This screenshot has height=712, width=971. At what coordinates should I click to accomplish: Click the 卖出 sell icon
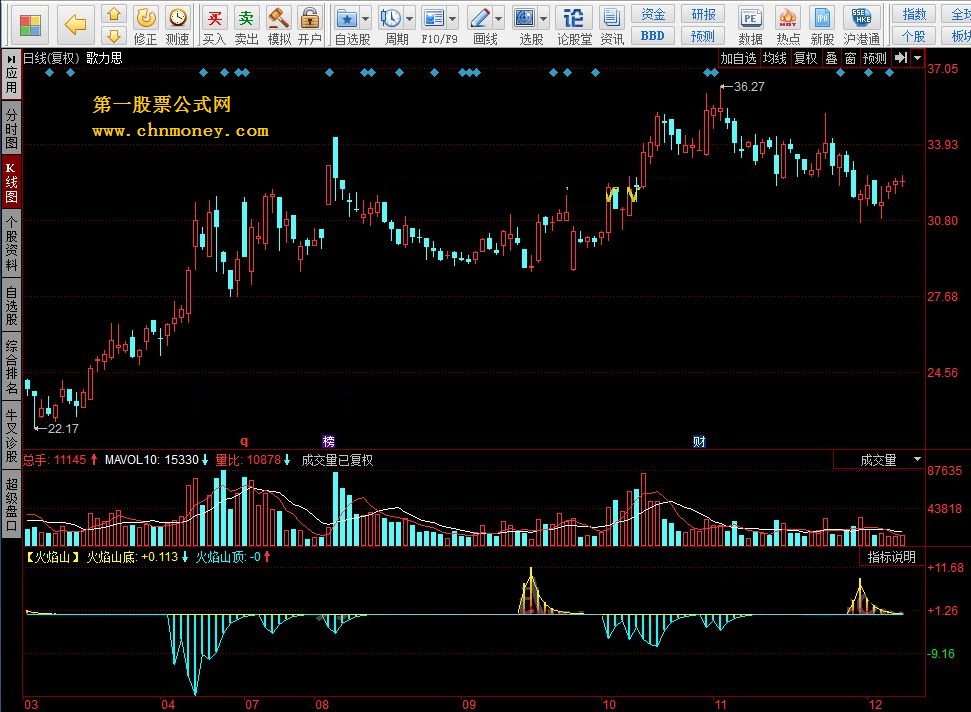[x=246, y=18]
